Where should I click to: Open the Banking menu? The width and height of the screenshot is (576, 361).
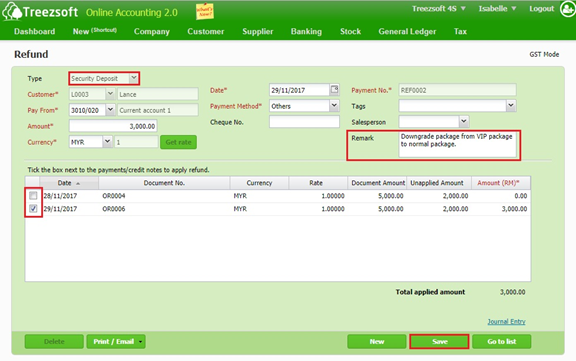pos(306,32)
